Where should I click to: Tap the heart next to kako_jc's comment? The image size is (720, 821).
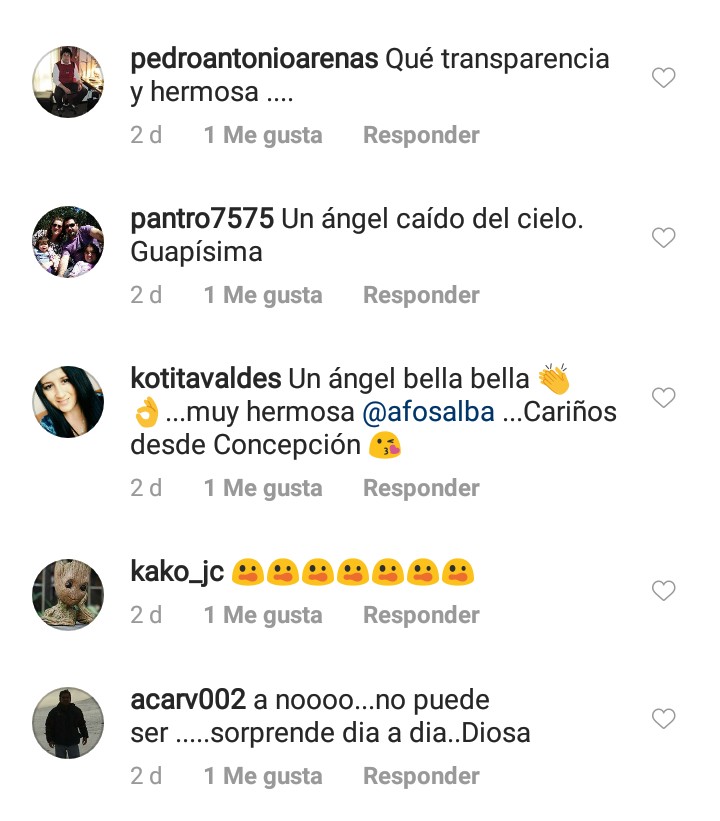(x=663, y=591)
